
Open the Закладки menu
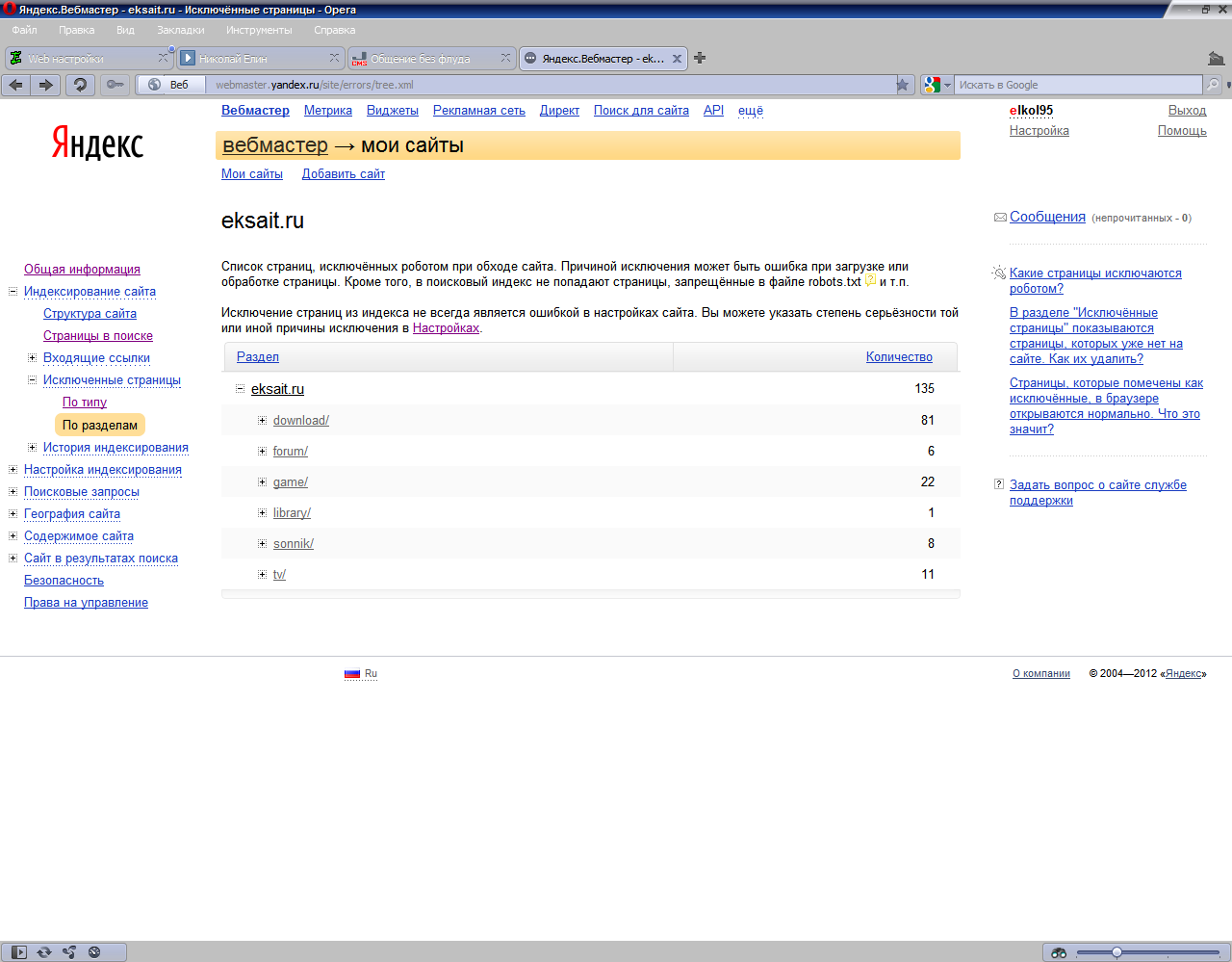pos(181,30)
